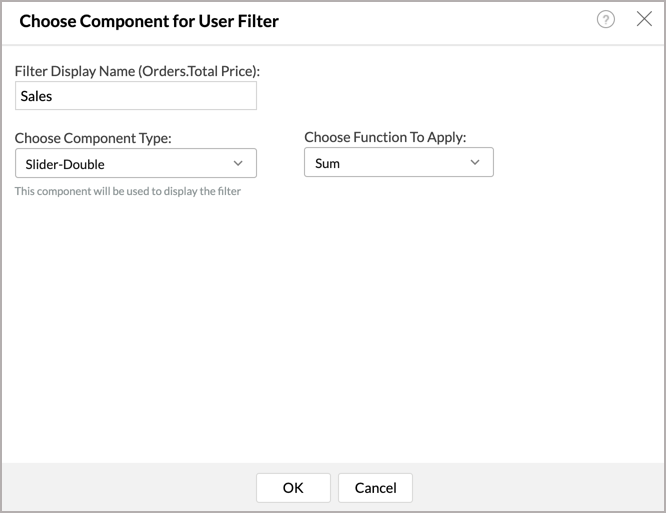Click the component hint text below the dropdown

(127, 191)
